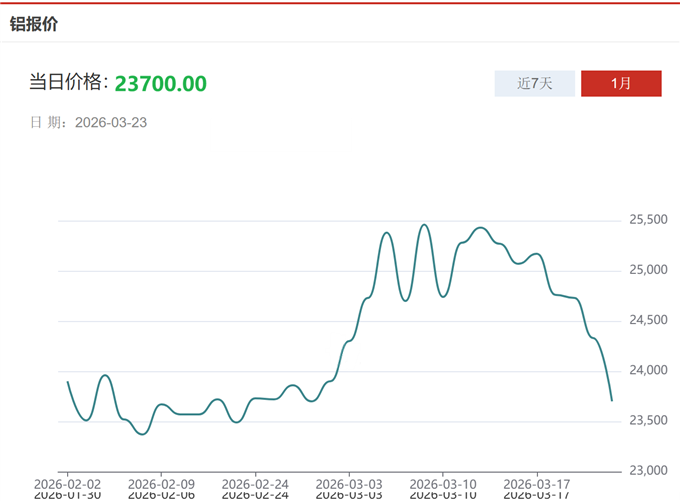The height and width of the screenshot is (501, 680).
Task: Click the 2026-02-02 x-axis label
Action: click(66, 481)
